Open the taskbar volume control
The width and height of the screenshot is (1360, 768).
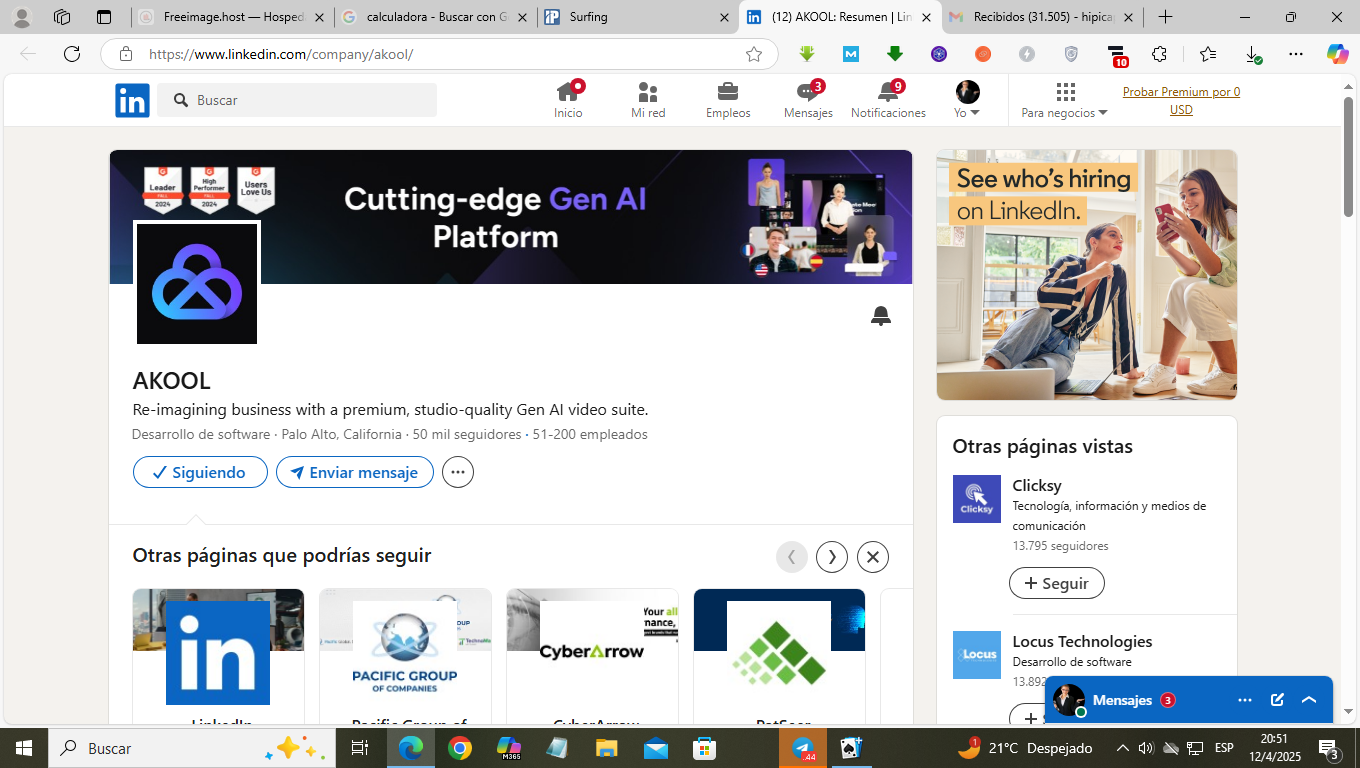coord(1146,748)
